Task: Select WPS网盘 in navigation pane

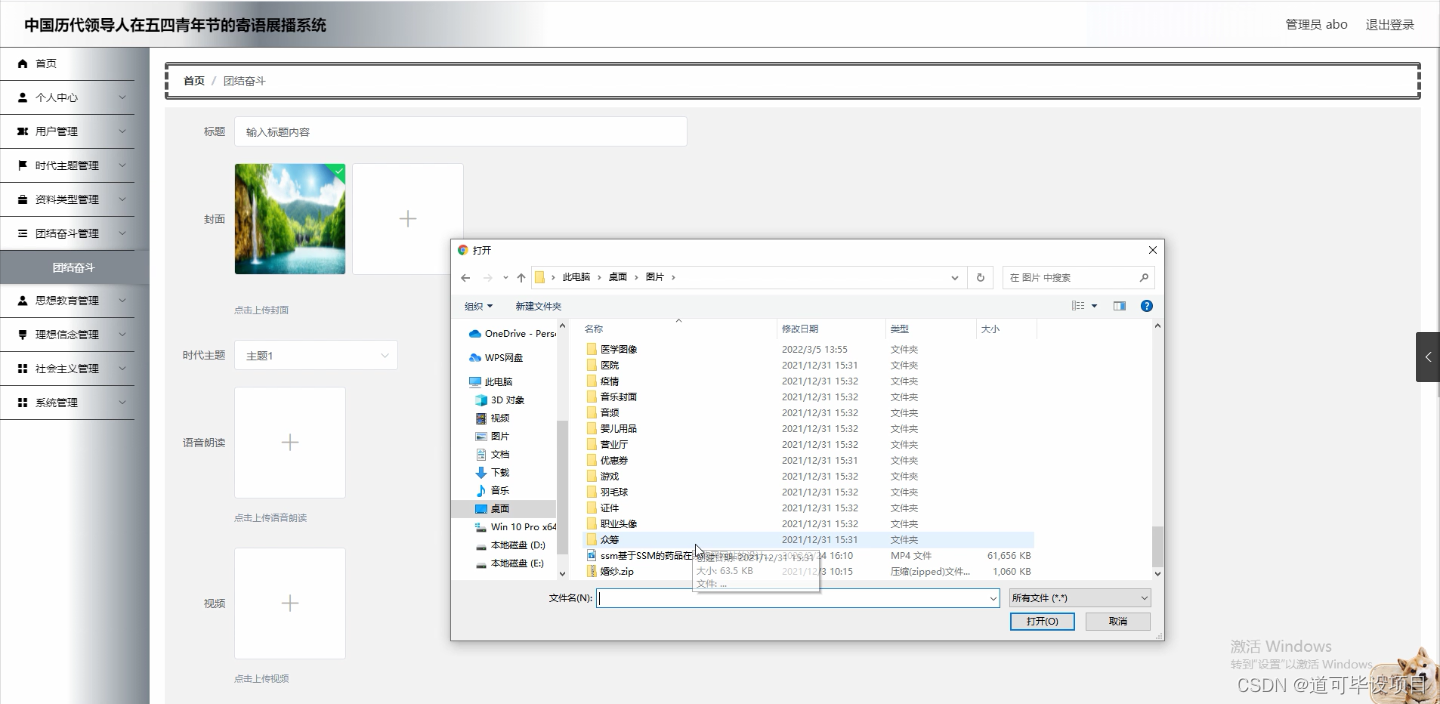Action: click(495, 358)
